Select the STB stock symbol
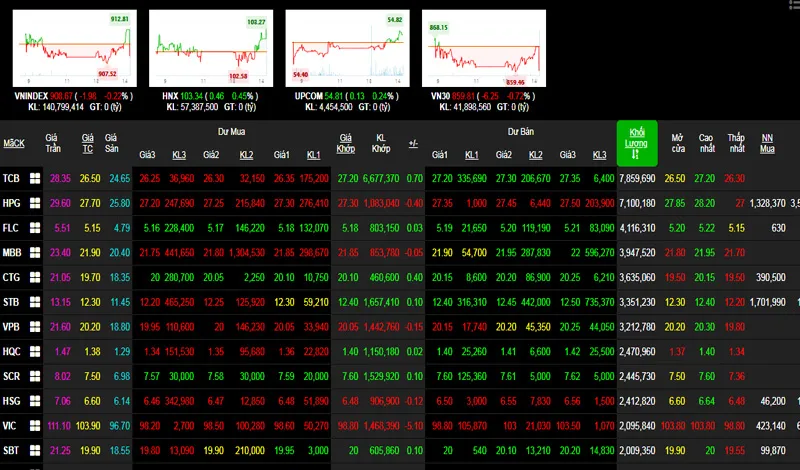 [x=11, y=302]
